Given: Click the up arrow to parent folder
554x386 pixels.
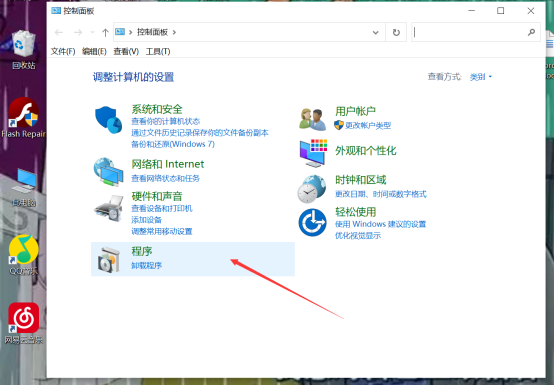Looking at the screenshot, I should 105,32.
